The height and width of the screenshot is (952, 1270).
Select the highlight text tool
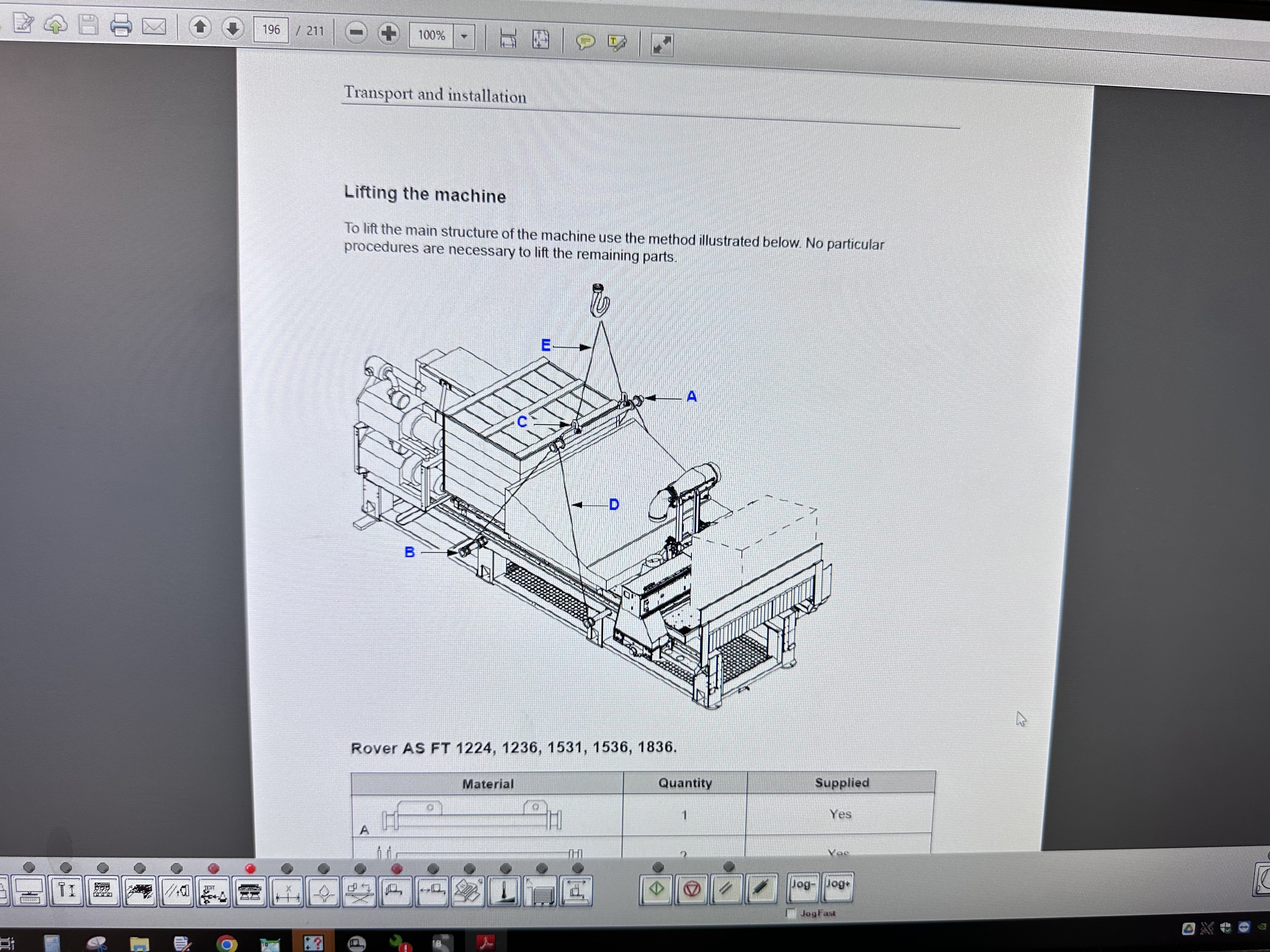(617, 42)
